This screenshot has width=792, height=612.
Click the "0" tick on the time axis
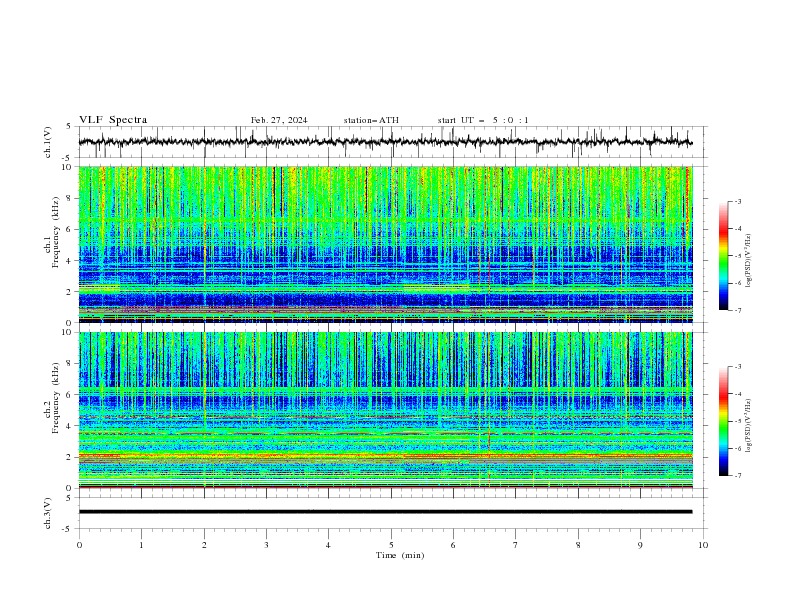[79, 545]
